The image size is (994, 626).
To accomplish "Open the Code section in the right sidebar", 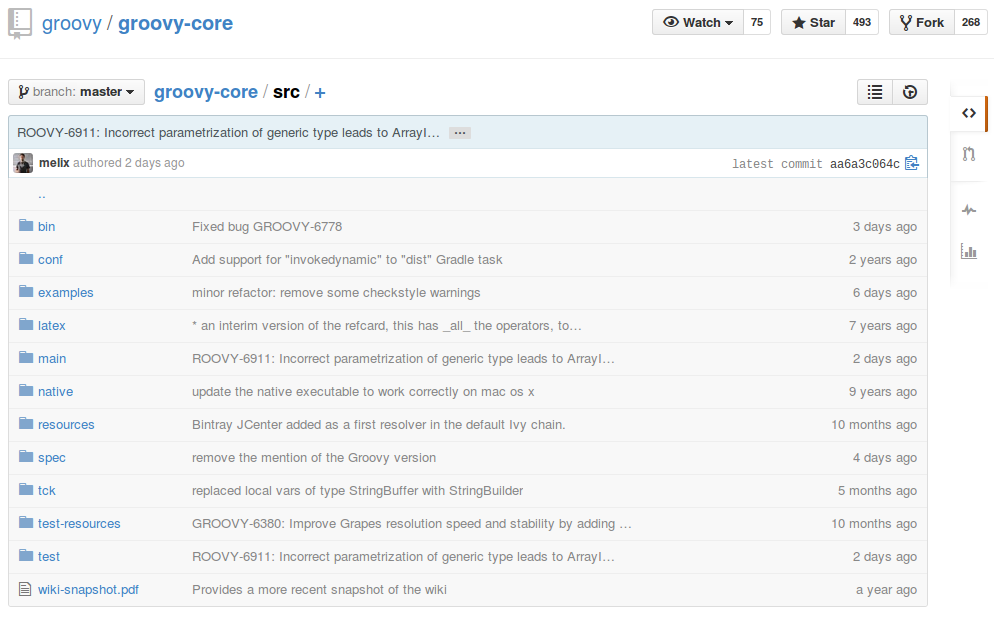I will [x=968, y=113].
